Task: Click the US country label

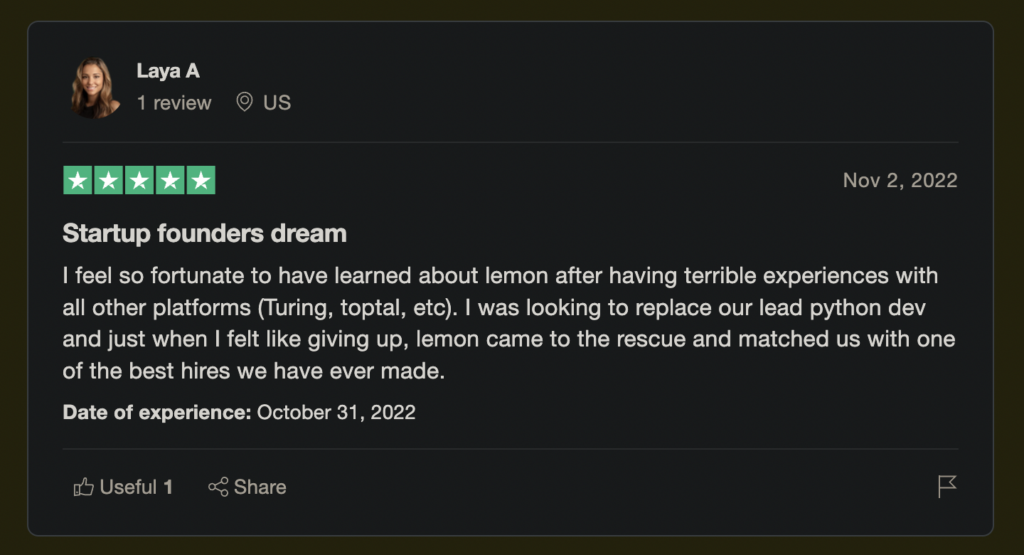Action: click(x=277, y=103)
